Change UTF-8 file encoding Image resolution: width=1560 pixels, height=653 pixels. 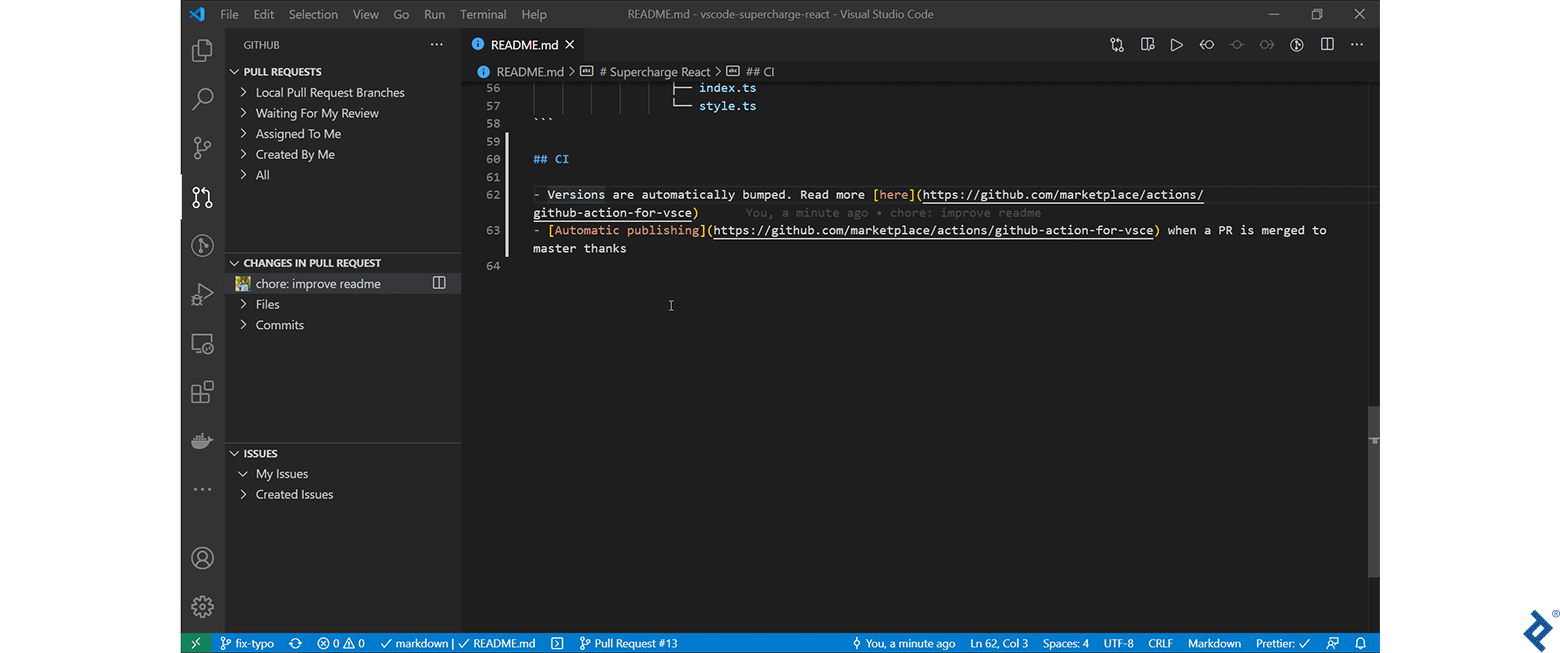pyautogui.click(x=1118, y=643)
